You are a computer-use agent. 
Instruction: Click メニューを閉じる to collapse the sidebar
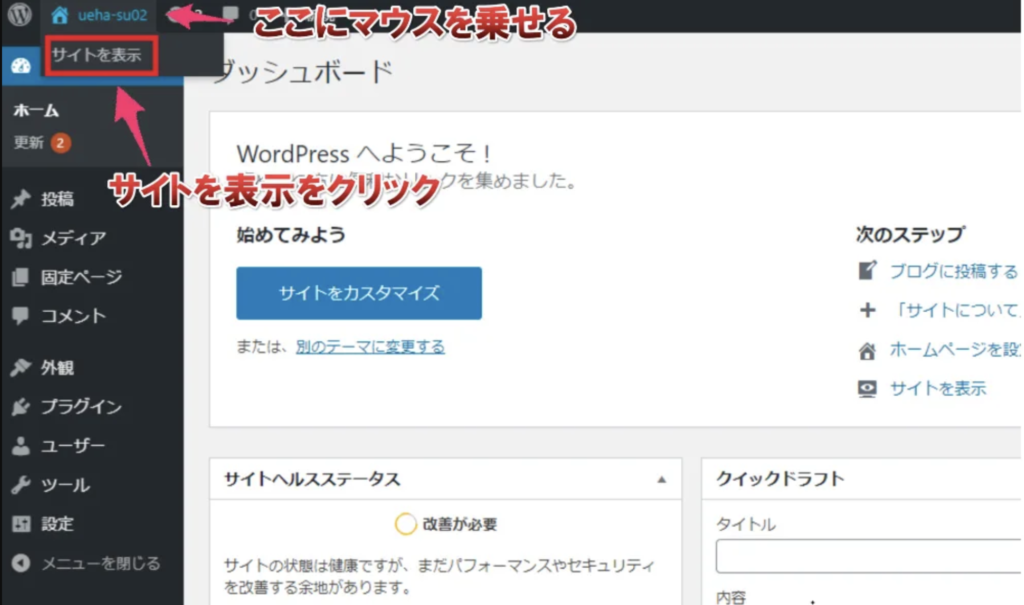[x=101, y=563]
